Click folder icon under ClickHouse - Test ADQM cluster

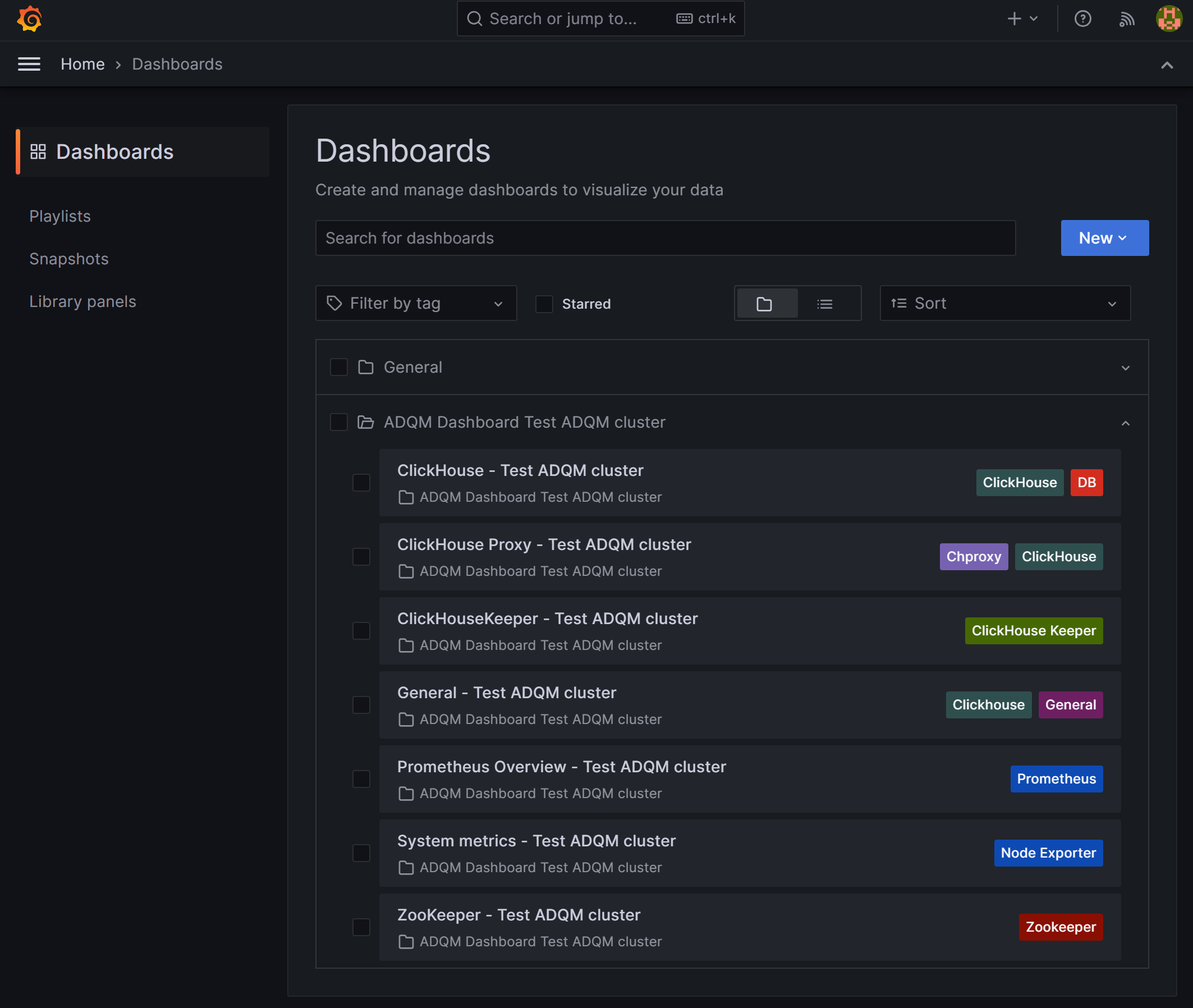[406, 497]
